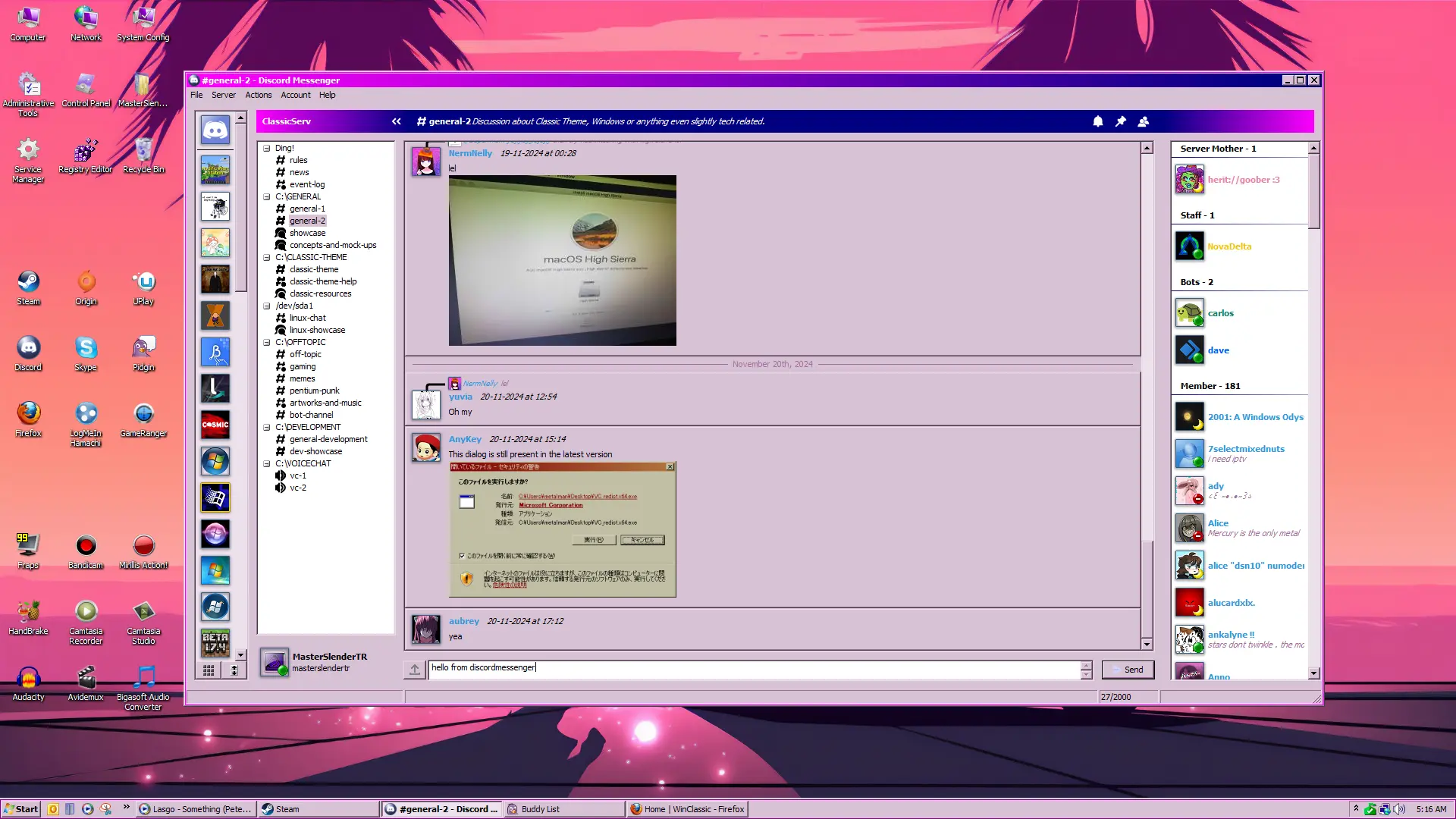Click carlos bot turtle avatar
The width and height of the screenshot is (1456, 819).
(x=1189, y=313)
